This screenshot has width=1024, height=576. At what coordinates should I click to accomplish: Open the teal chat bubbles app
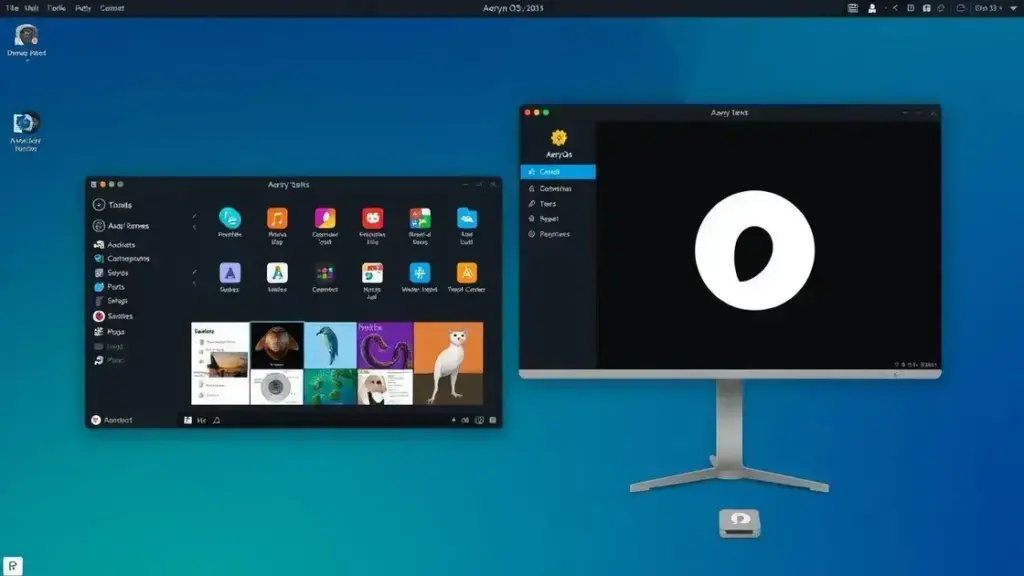pos(230,218)
